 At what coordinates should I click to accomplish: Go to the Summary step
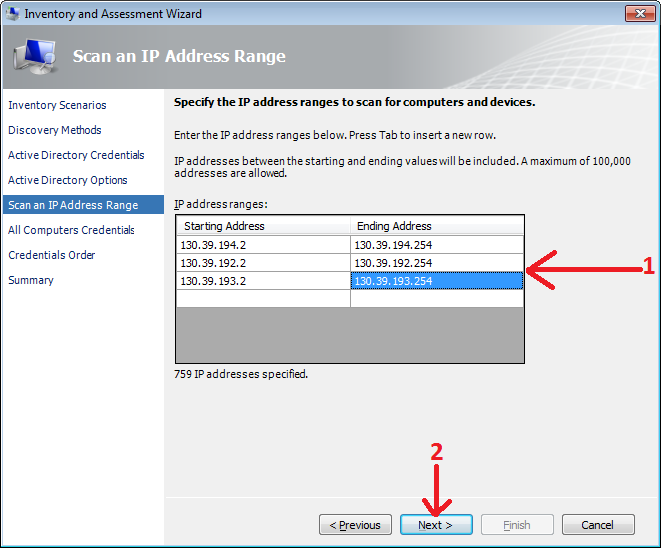click(x=31, y=280)
